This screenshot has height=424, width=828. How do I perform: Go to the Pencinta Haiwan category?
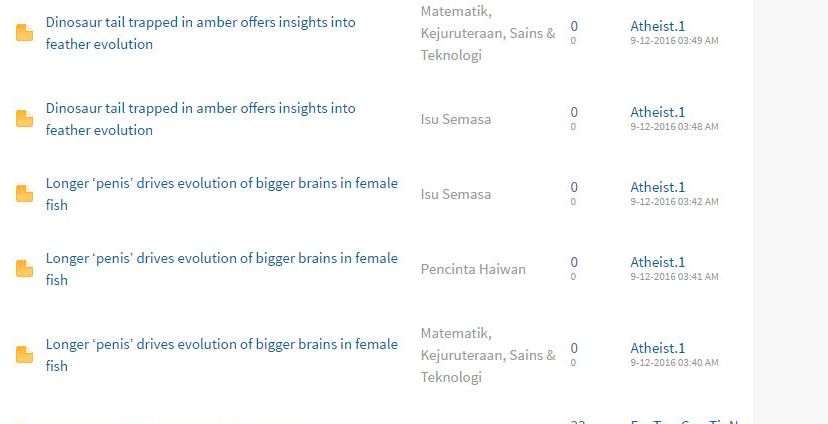coord(473,269)
